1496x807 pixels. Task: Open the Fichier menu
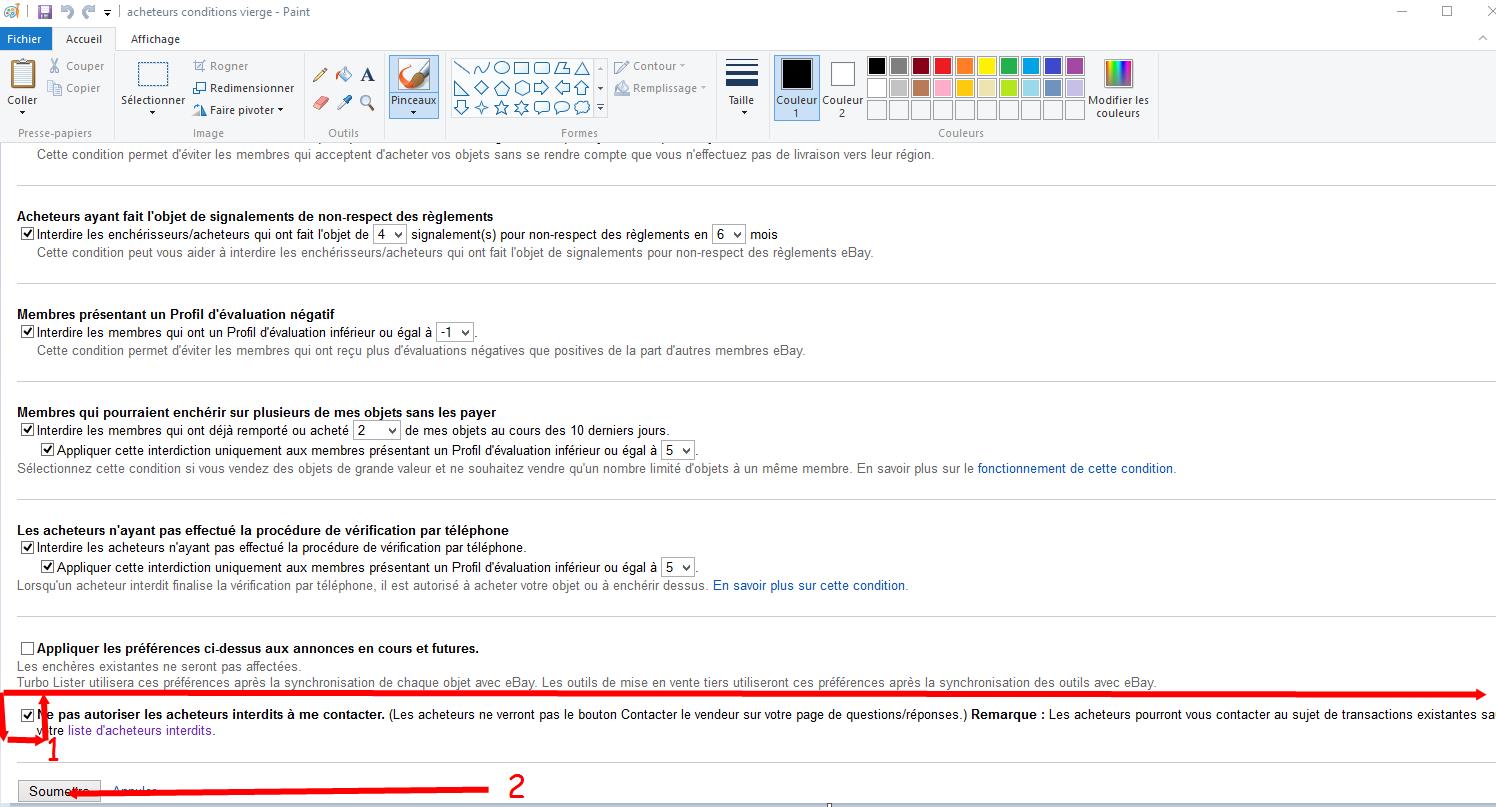[24, 39]
